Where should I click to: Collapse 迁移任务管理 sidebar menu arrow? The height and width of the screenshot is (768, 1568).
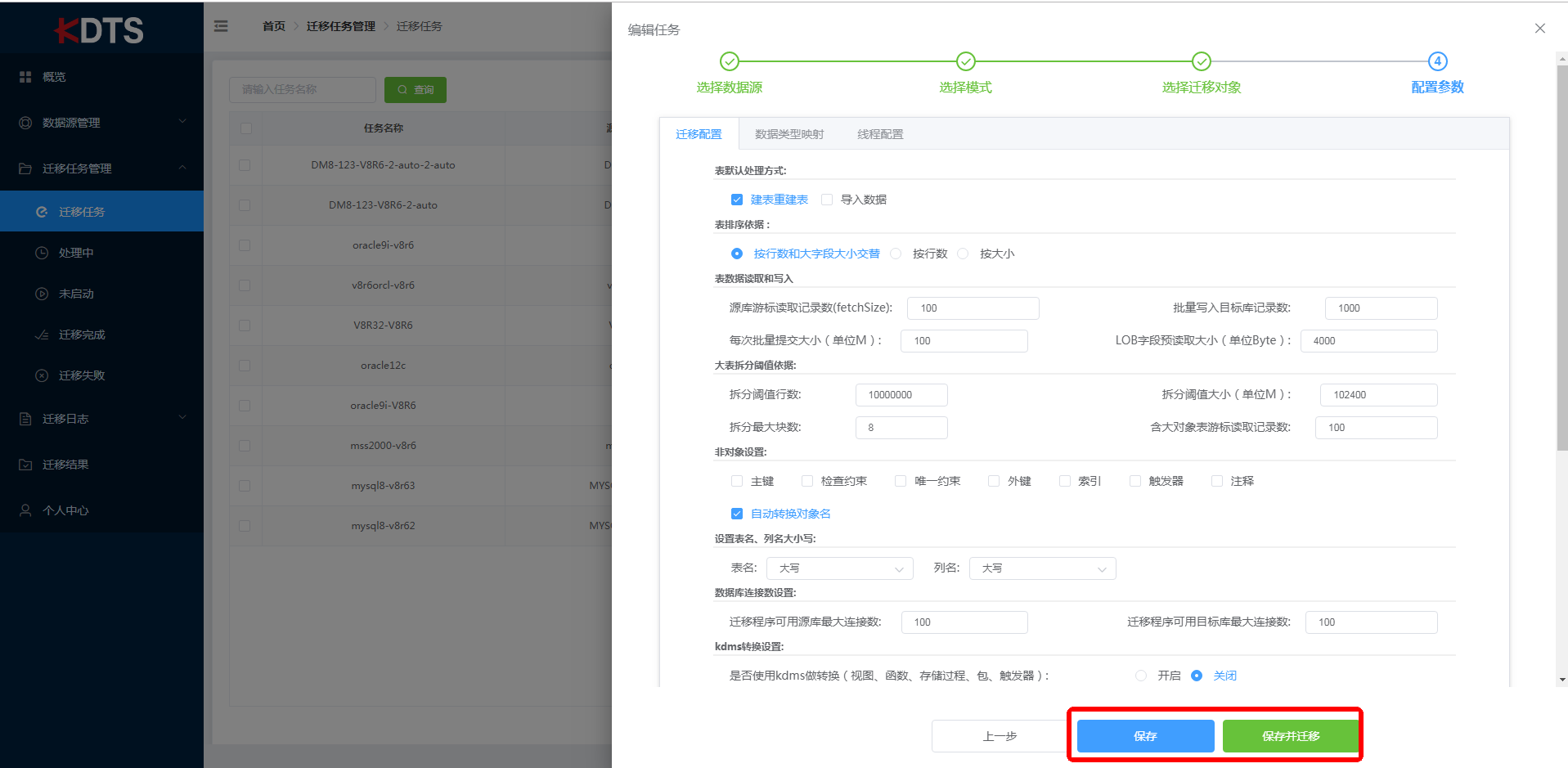click(x=182, y=168)
